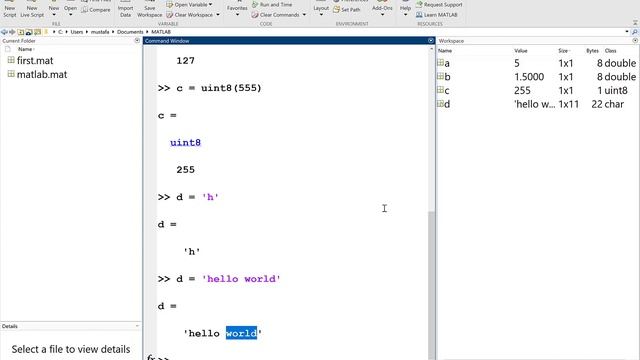Click the uint8 class link in Command Window

coord(185,142)
